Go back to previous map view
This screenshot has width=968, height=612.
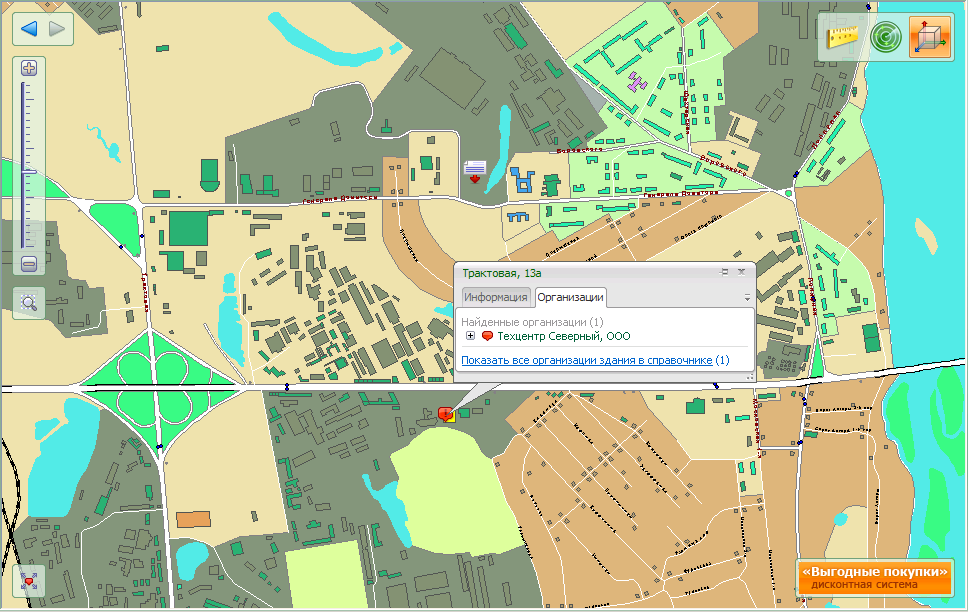click(x=28, y=28)
